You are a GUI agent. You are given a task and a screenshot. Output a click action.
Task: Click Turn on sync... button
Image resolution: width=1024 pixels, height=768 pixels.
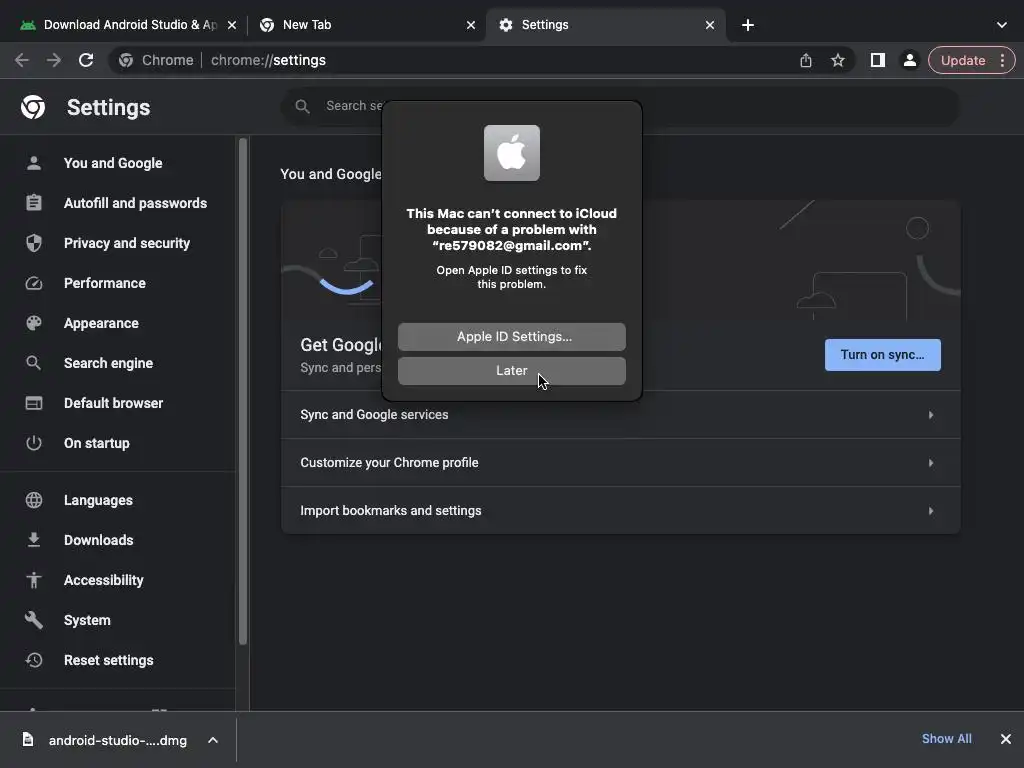(882, 355)
